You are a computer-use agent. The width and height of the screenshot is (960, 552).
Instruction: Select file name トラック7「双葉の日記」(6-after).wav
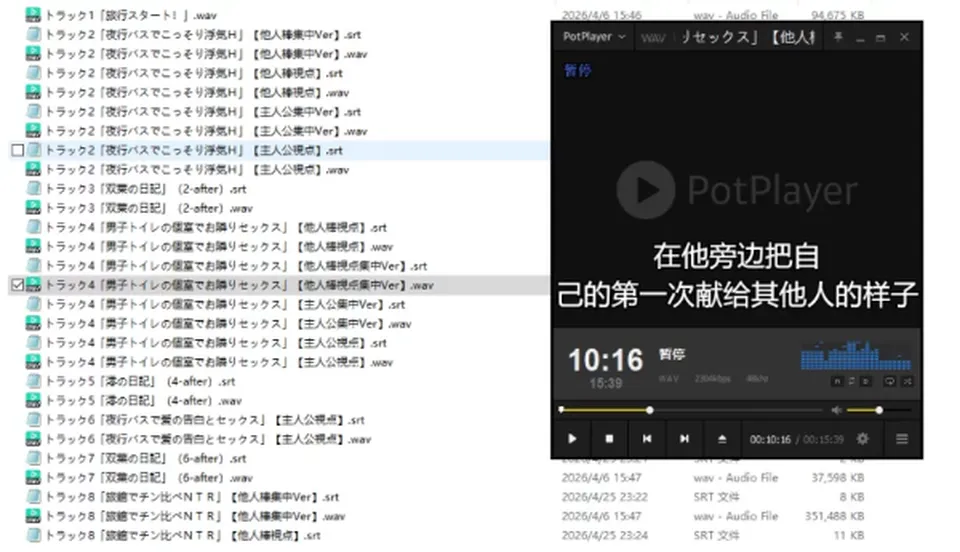149,478
